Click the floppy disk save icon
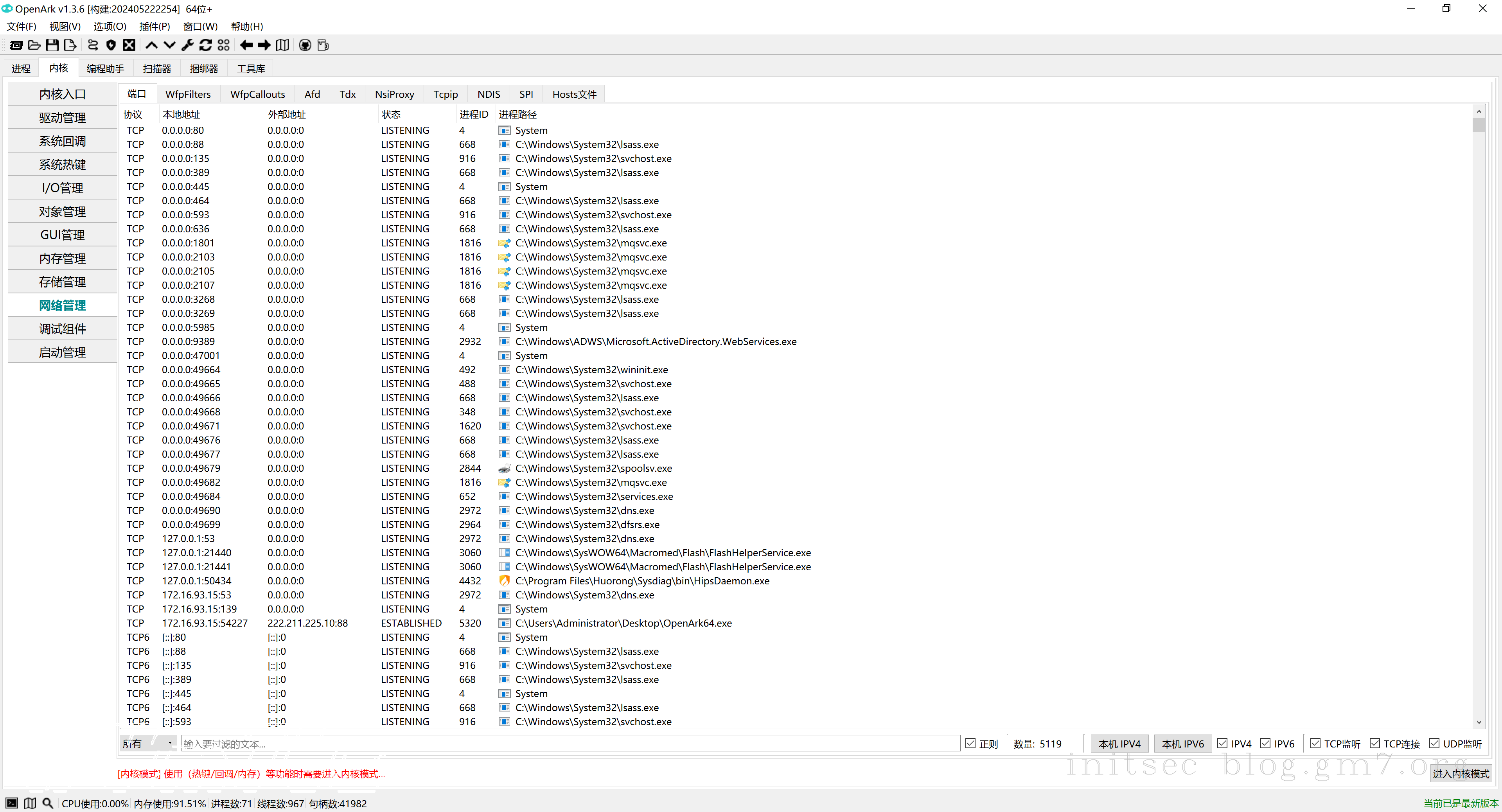This screenshot has width=1502, height=812. (x=52, y=45)
